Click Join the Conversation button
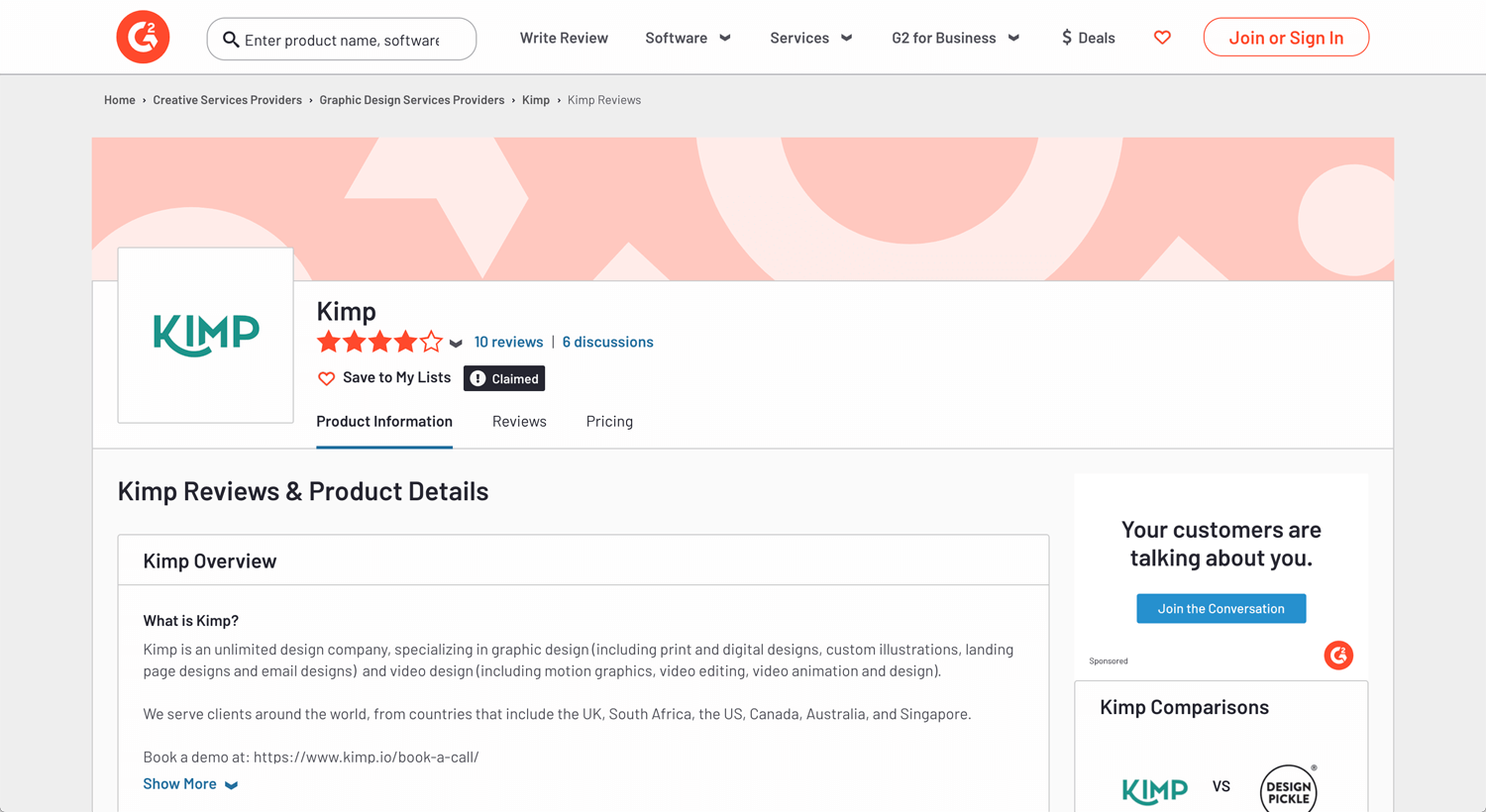The height and width of the screenshot is (812, 1486). [x=1221, y=608]
